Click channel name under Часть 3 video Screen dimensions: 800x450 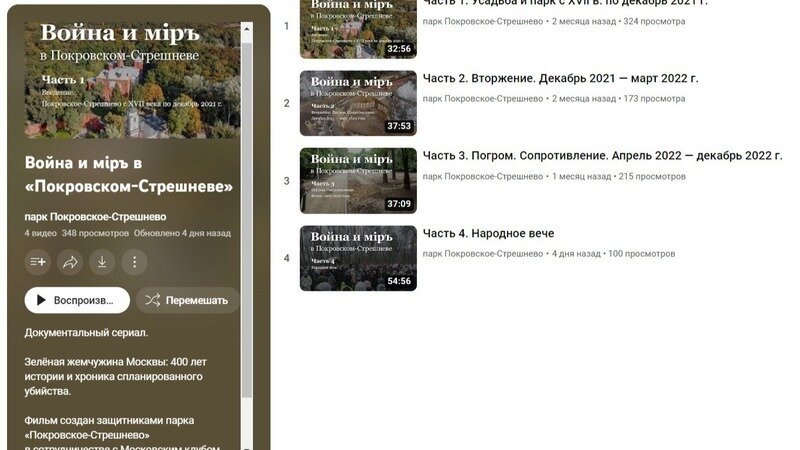tap(483, 177)
